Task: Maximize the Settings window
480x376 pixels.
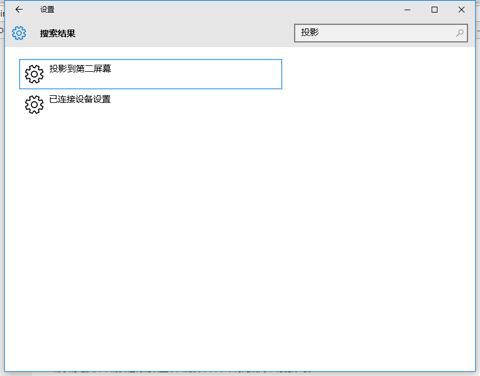Action: pos(434,10)
